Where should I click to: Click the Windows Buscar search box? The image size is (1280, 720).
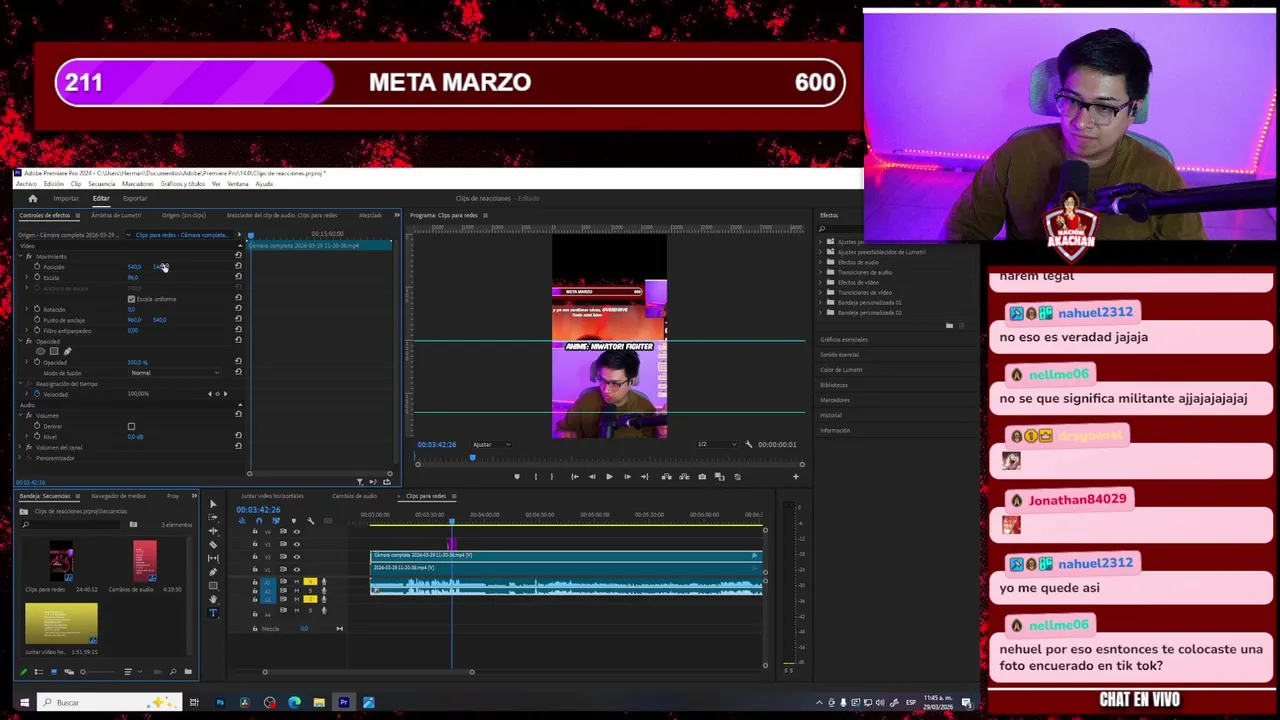pyautogui.click(x=110, y=702)
